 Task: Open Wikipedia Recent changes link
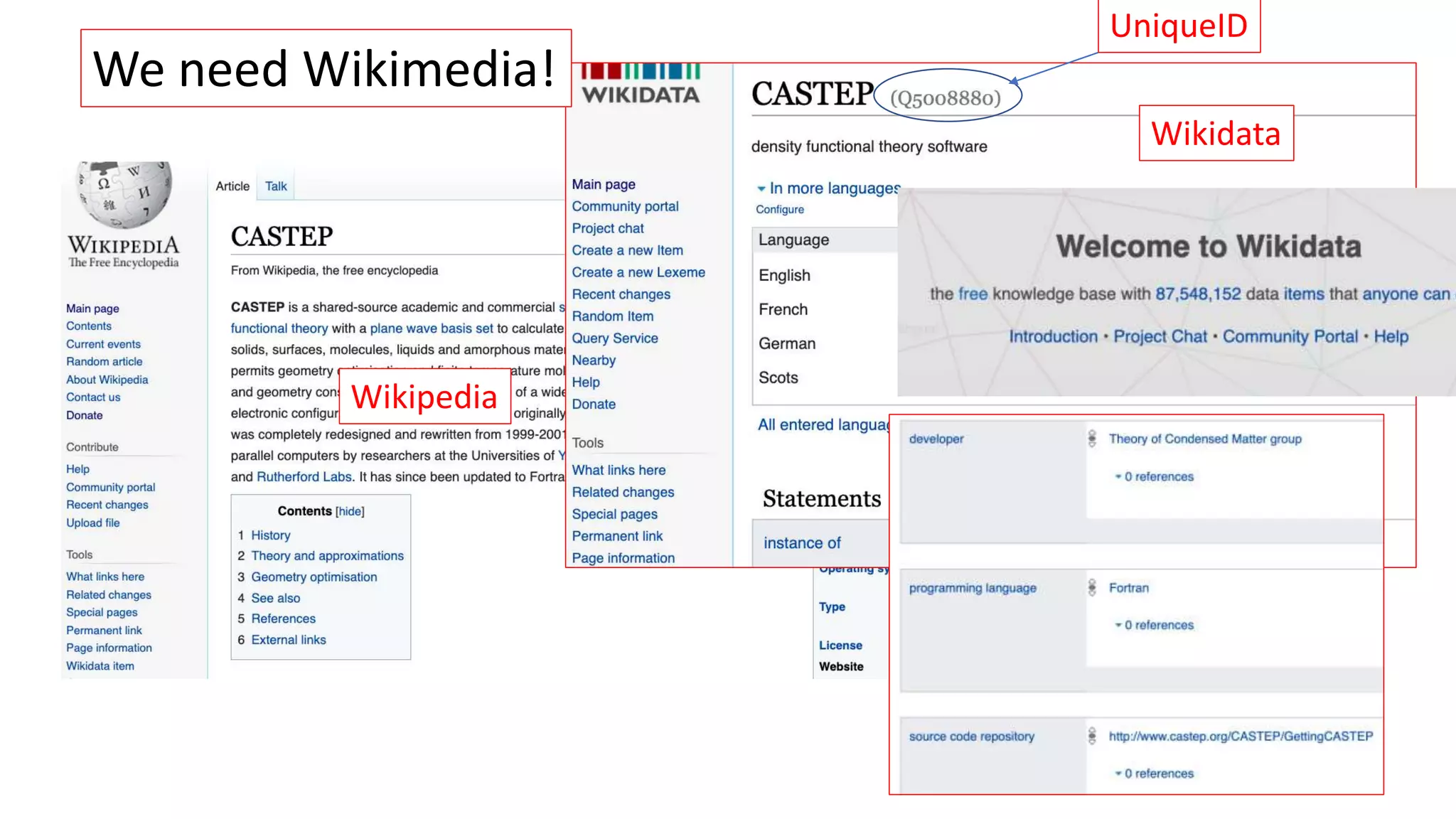107,505
